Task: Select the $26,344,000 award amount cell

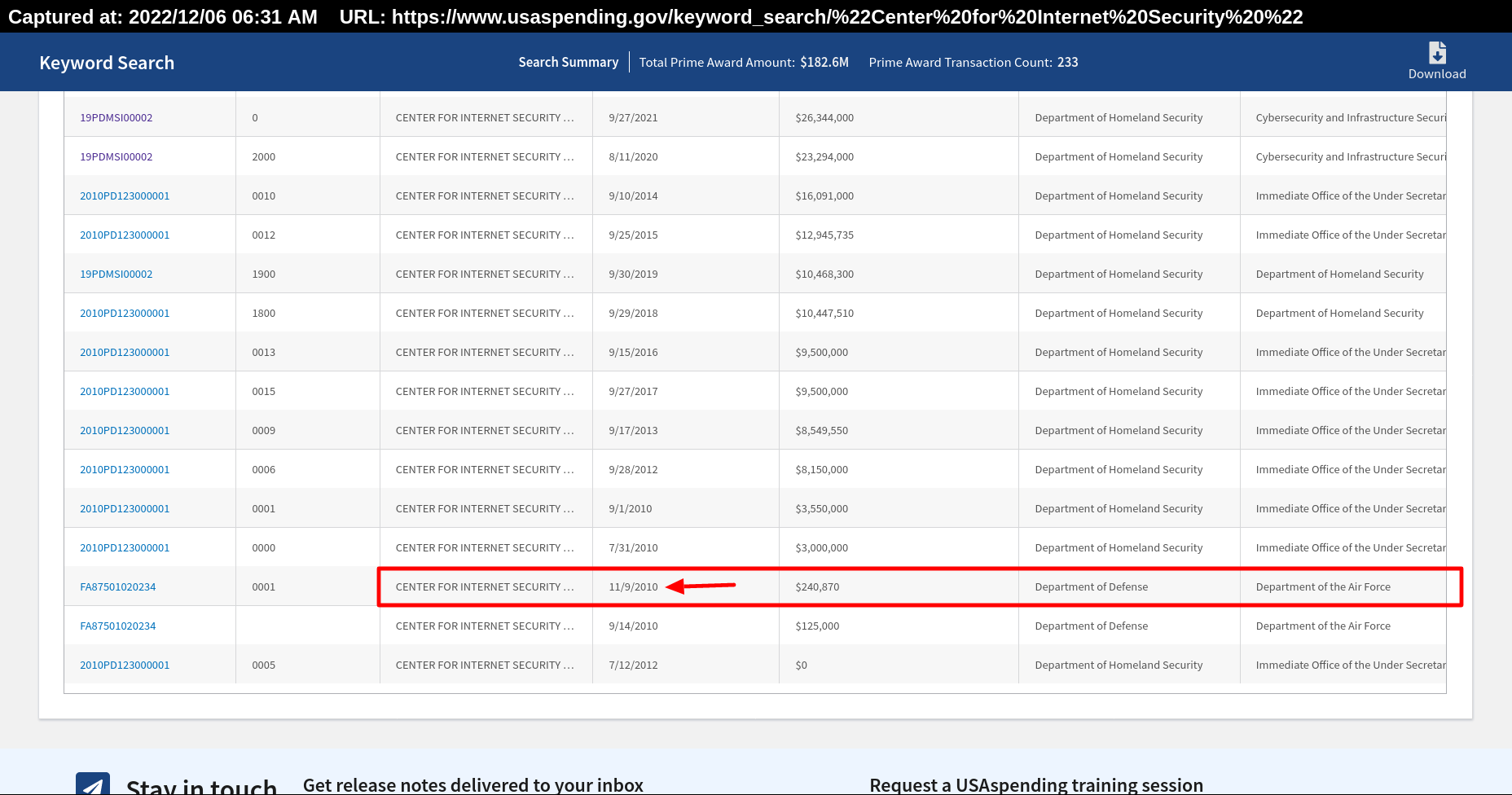Action: pos(899,117)
